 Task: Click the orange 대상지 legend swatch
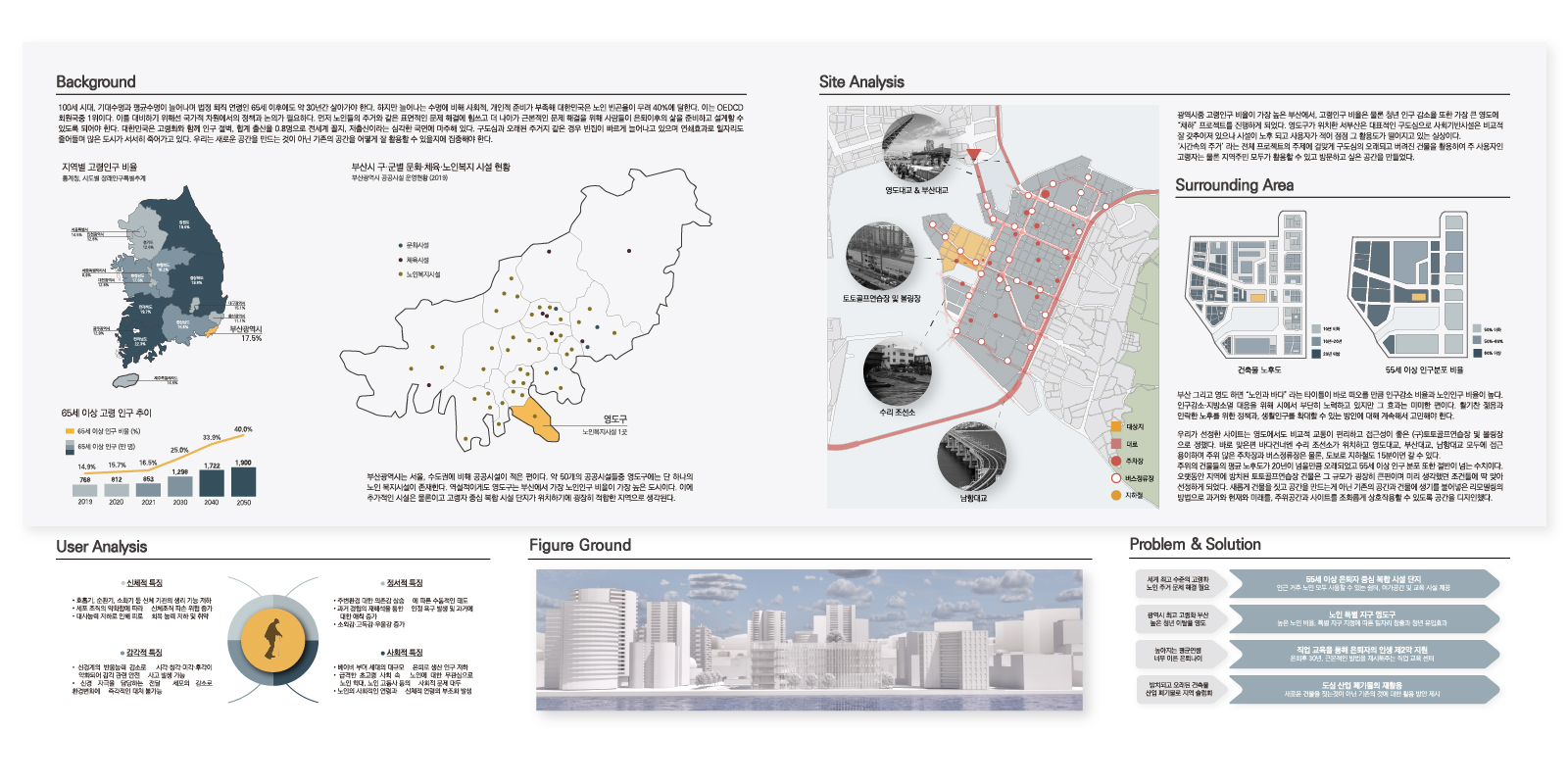pyautogui.click(x=1115, y=426)
